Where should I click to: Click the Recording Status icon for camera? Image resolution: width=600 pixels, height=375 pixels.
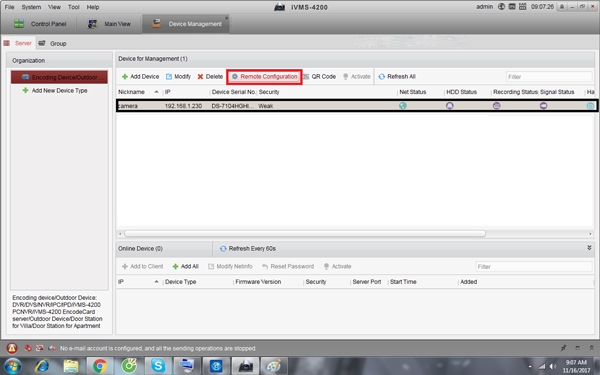(497, 106)
